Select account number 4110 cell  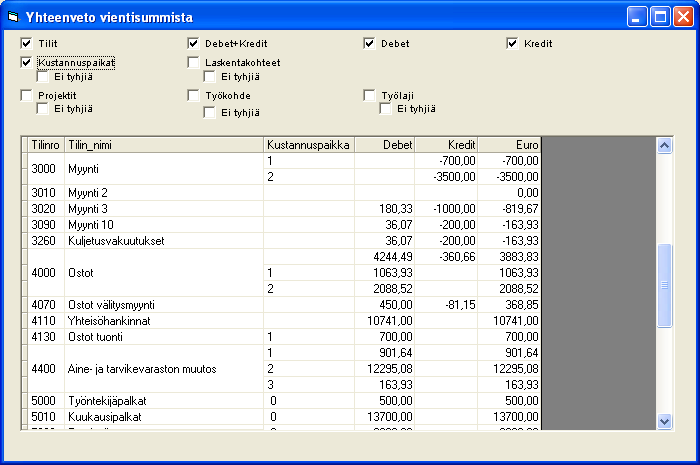[x=46, y=321]
